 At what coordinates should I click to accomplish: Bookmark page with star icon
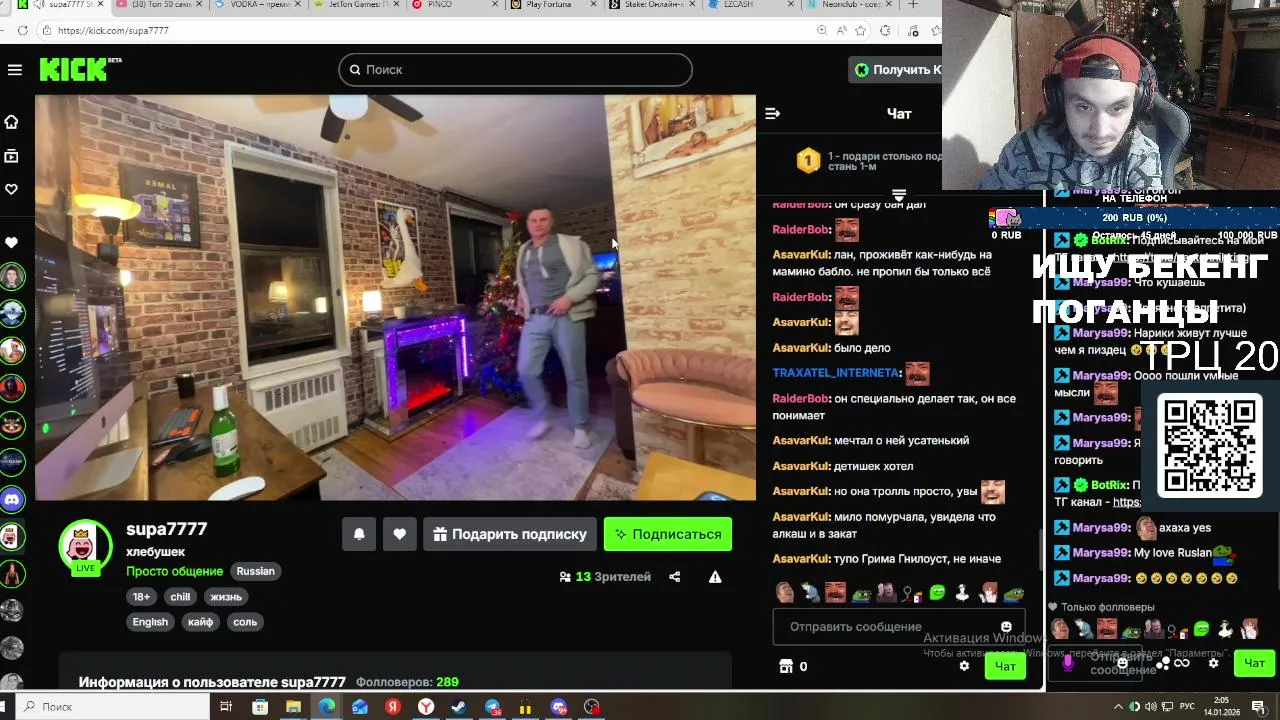pos(861,31)
